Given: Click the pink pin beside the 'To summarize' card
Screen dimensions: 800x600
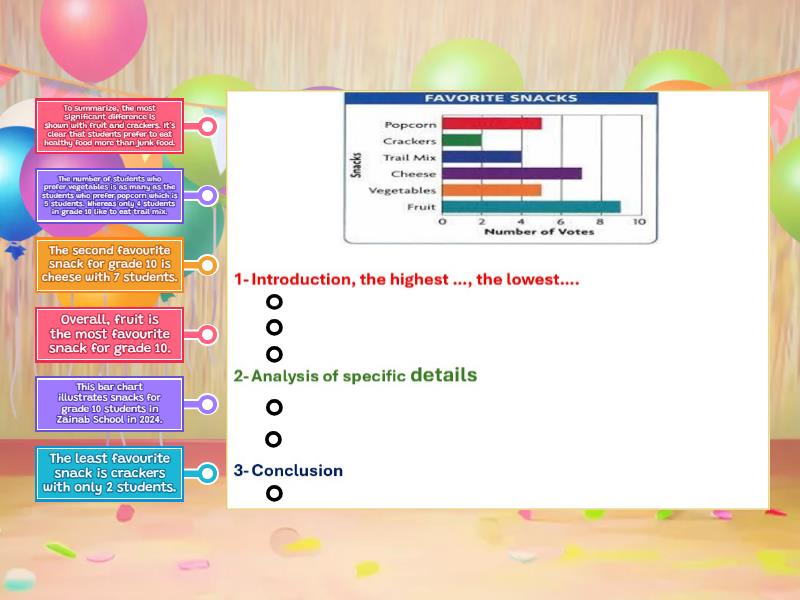Looking at the screenshot, I should tap(207, 126).
